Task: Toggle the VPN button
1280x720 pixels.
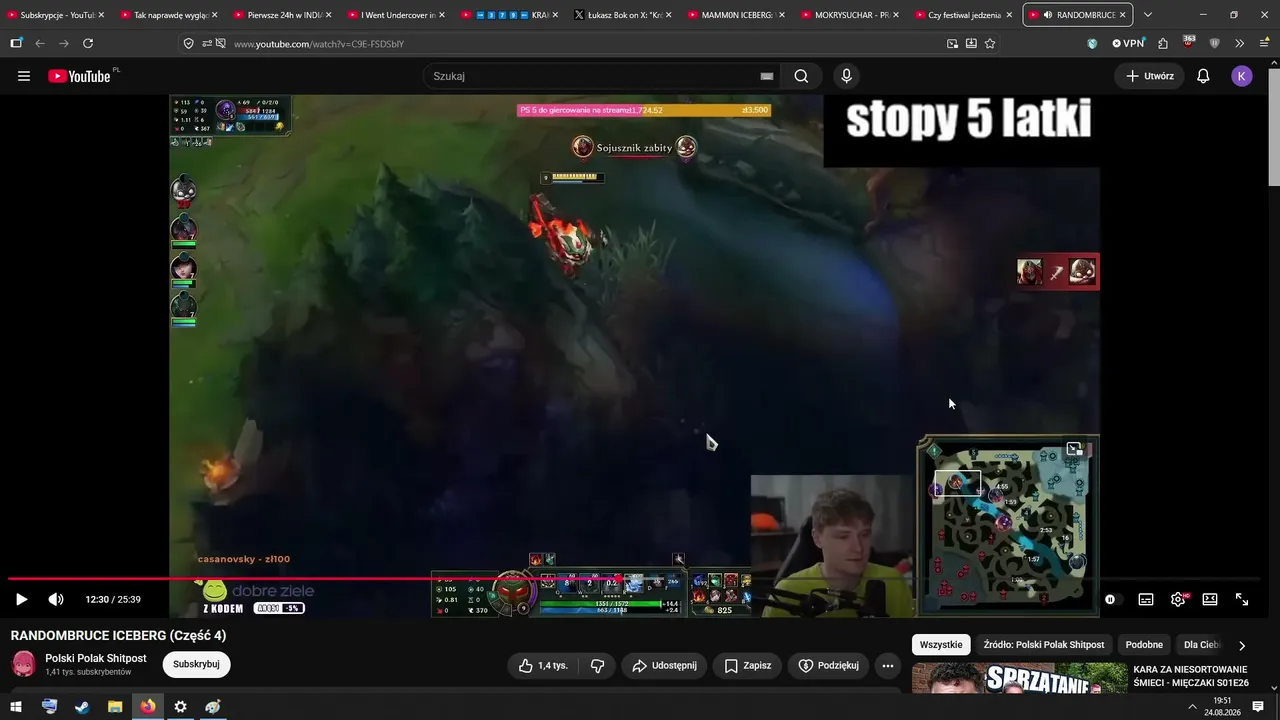Action: click(x=1128, y=44)
